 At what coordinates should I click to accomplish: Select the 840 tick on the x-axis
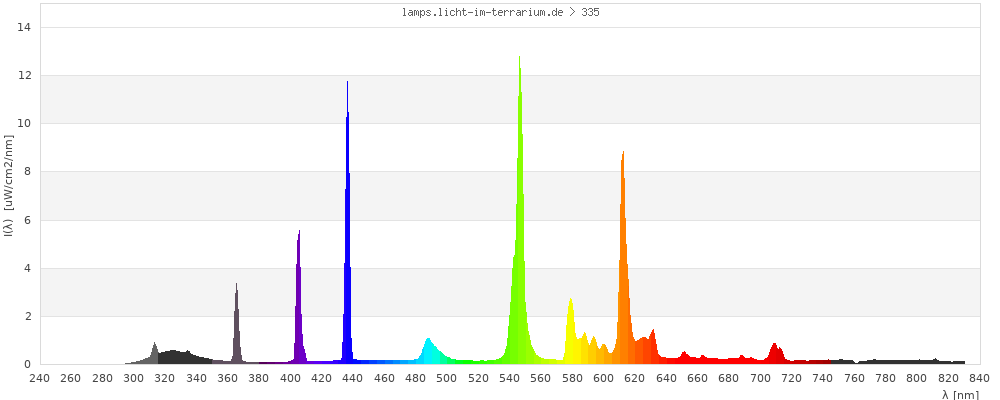(979, 378)
